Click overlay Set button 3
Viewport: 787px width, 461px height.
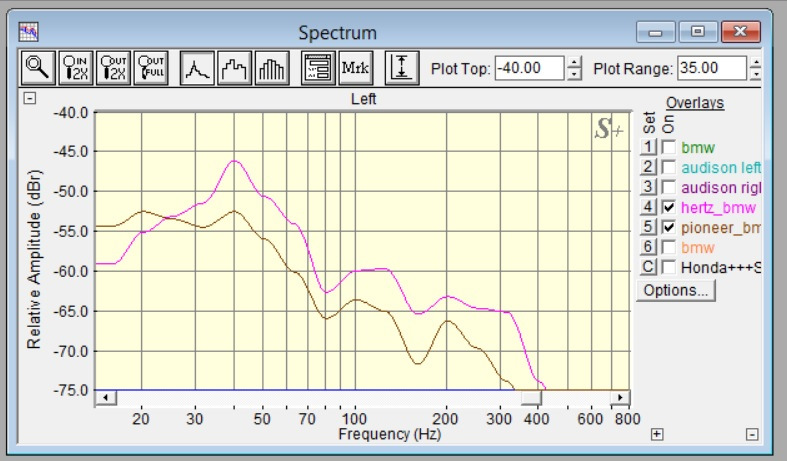pos(648,187)
